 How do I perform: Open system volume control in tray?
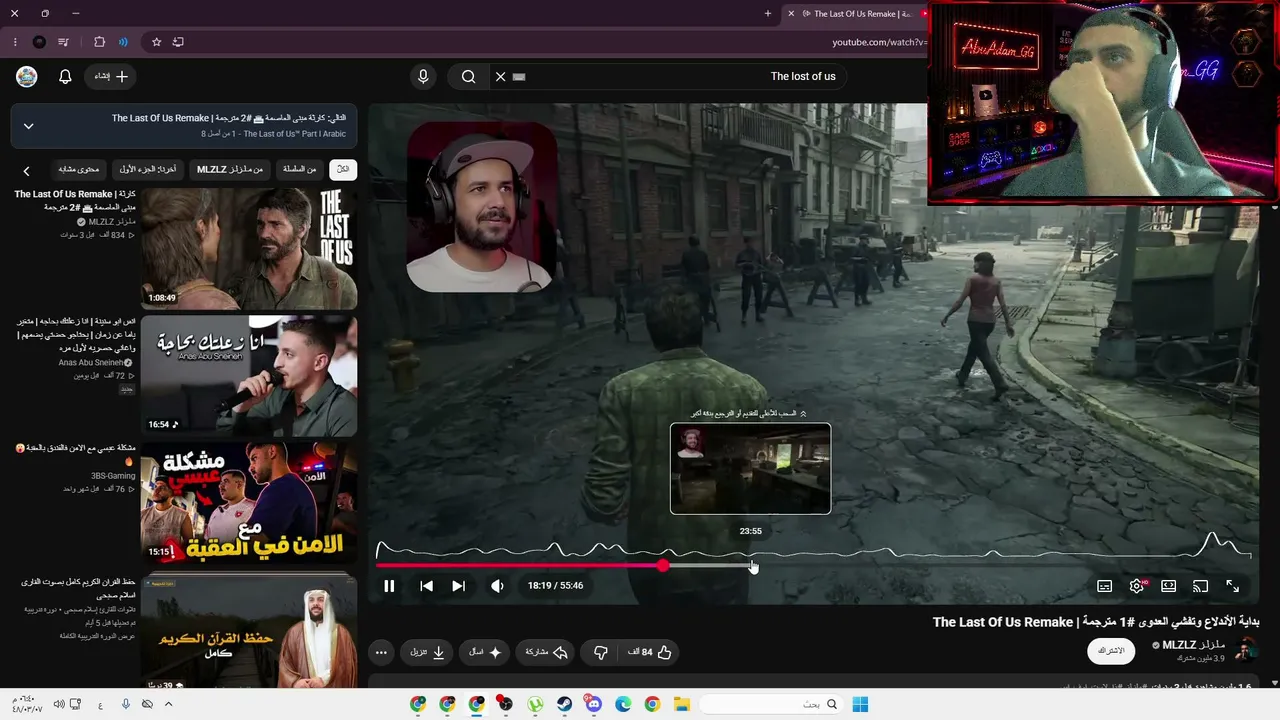pos(59,705)
